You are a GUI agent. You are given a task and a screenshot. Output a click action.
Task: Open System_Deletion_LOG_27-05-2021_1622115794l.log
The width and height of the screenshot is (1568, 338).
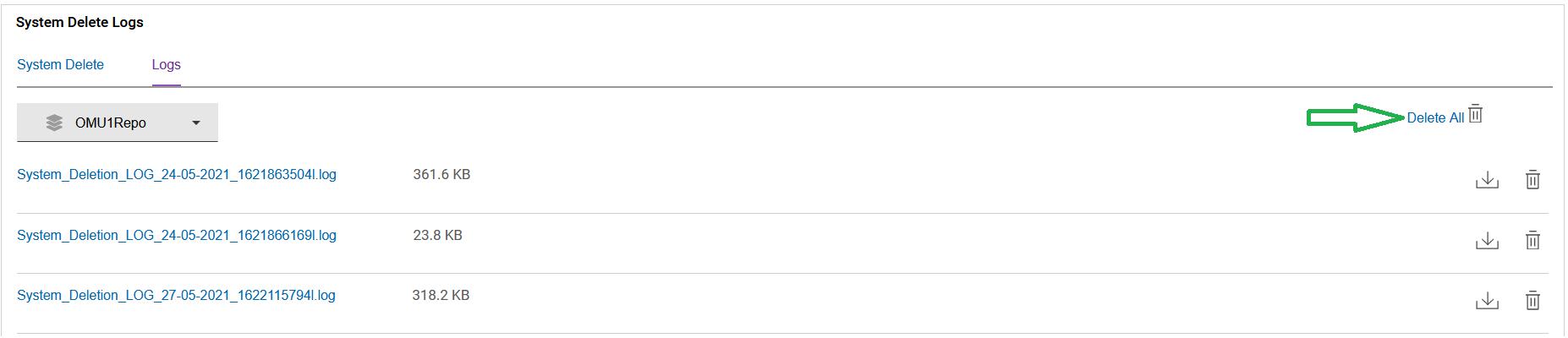point(176,296)
